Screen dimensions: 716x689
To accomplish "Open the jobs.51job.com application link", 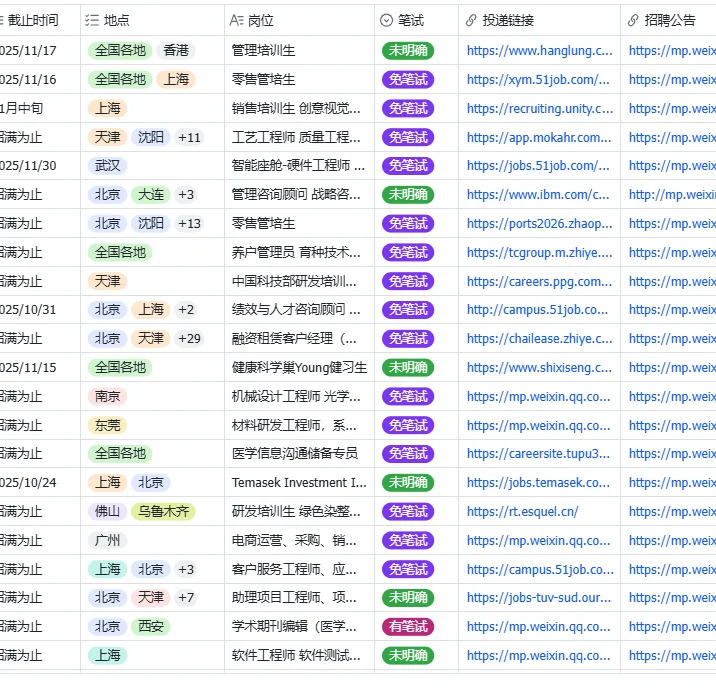I will click(538, 165).
